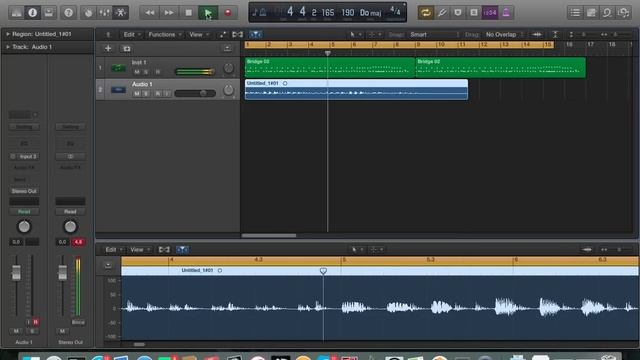Click the 190 tempo value in LCD

[348, 13]
